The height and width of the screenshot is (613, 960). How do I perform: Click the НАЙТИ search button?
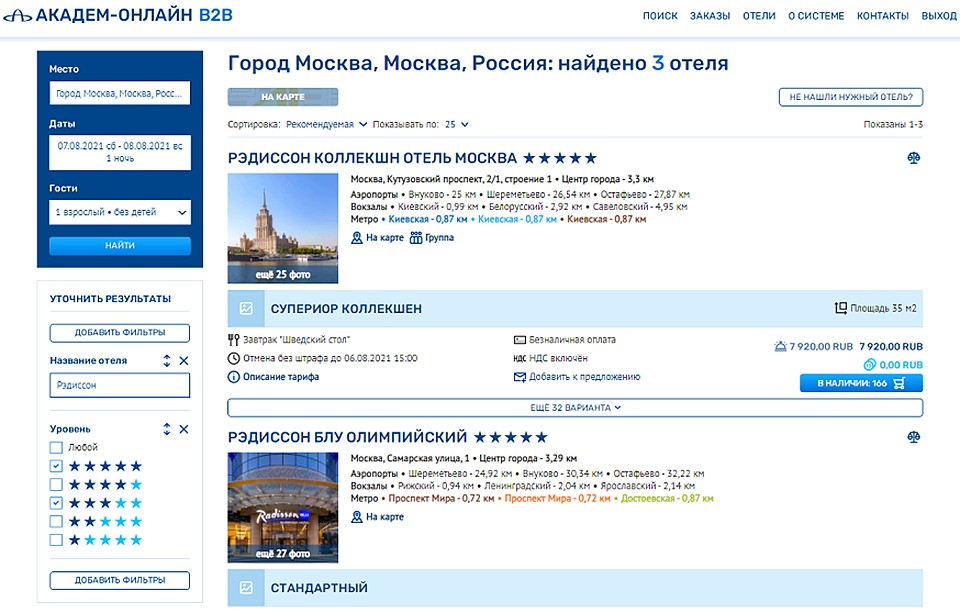click(120, 246)
